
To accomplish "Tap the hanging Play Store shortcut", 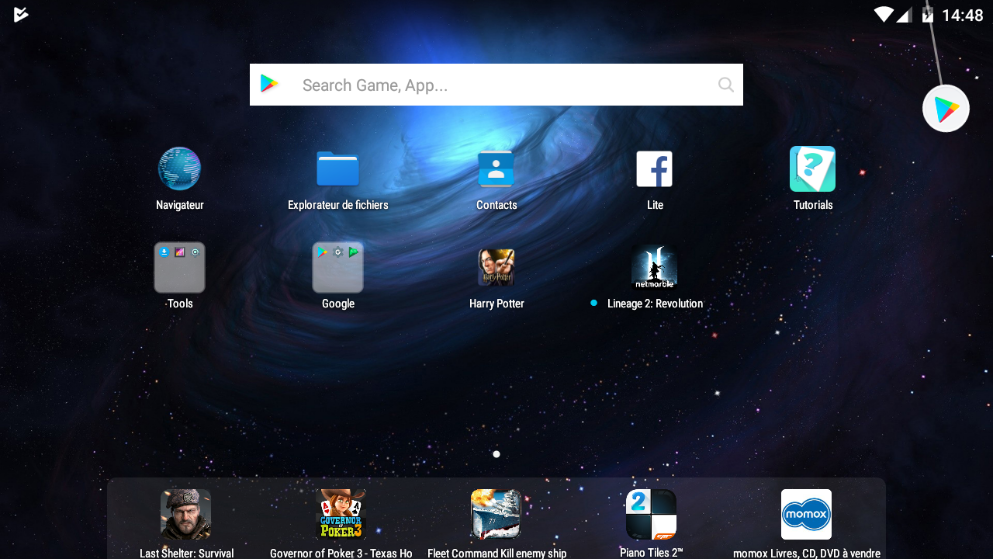I will coord(945,109).
